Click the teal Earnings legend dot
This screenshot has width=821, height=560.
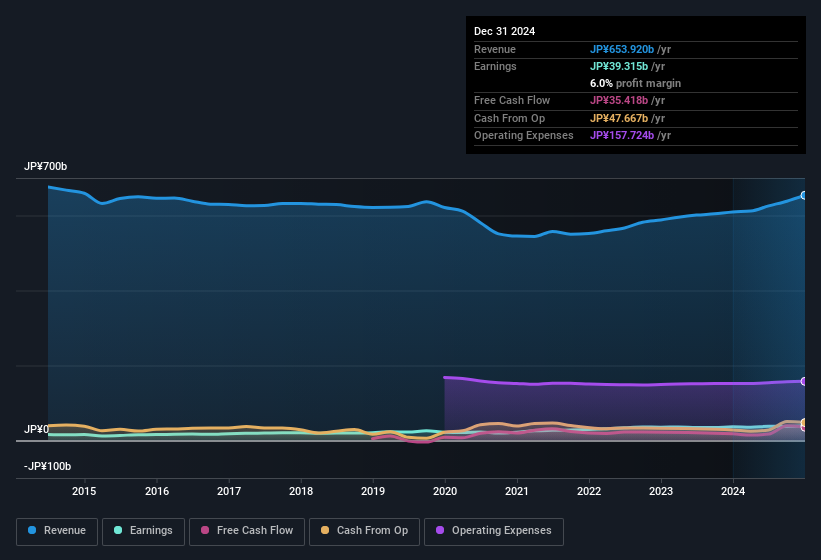click(x=118, y=531)
